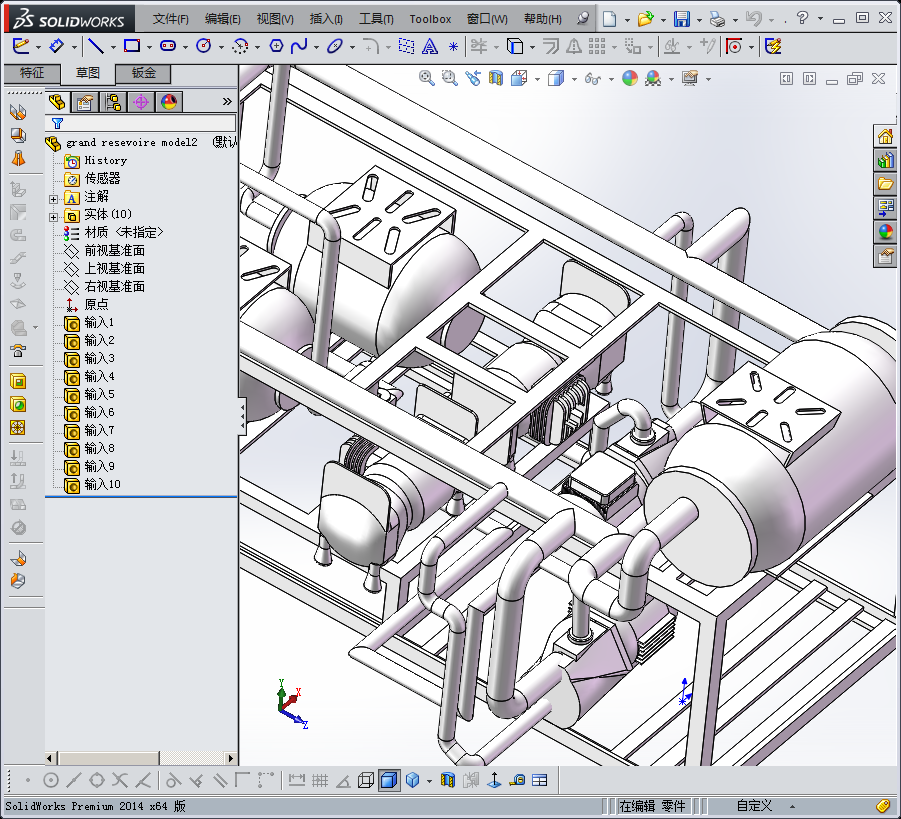Toggle the sketch grid display button
Image resolution: width=901 pixels, height=819 pixels.
tap(320, 780)
